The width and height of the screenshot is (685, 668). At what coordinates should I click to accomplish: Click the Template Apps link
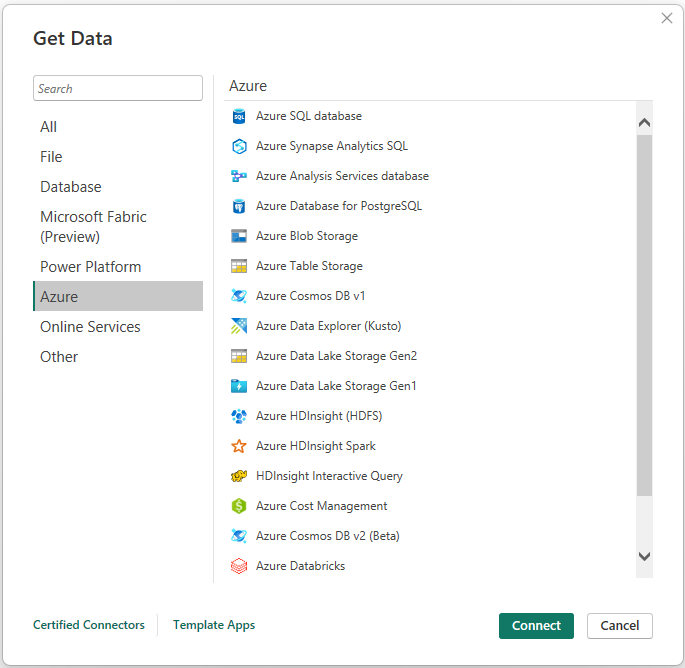point(214,625)
